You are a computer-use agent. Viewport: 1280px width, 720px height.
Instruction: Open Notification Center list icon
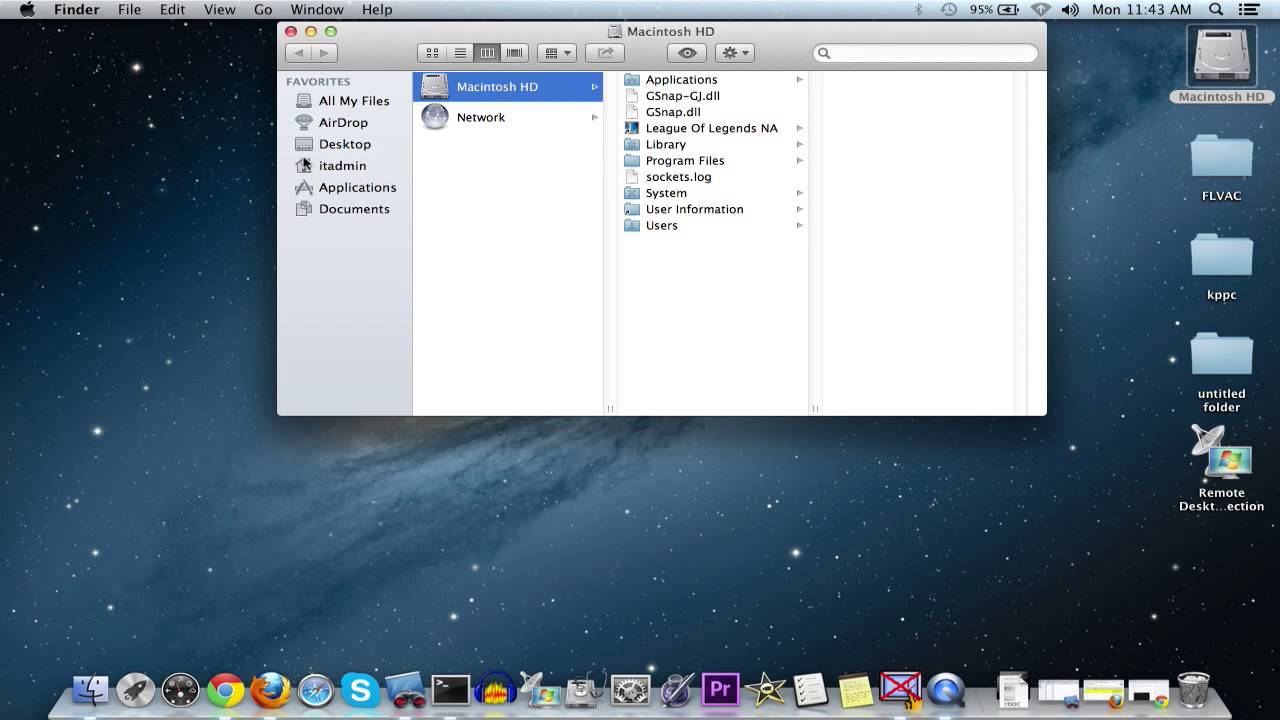click(1251, 9)
